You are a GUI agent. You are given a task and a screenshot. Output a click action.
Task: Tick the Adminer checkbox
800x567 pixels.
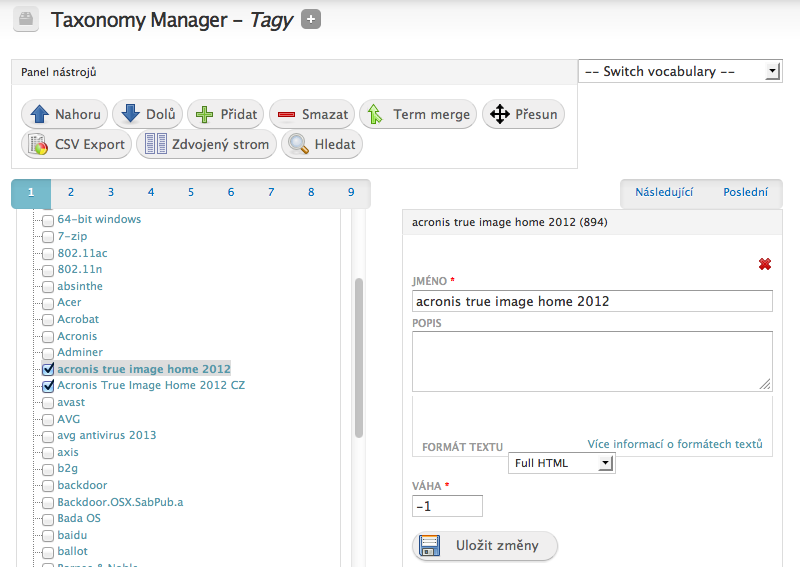click(48, 353)
